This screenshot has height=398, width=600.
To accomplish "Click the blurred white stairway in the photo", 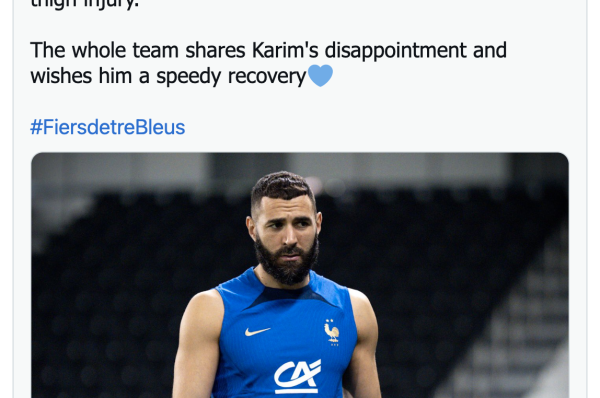I will pos(517,325).
